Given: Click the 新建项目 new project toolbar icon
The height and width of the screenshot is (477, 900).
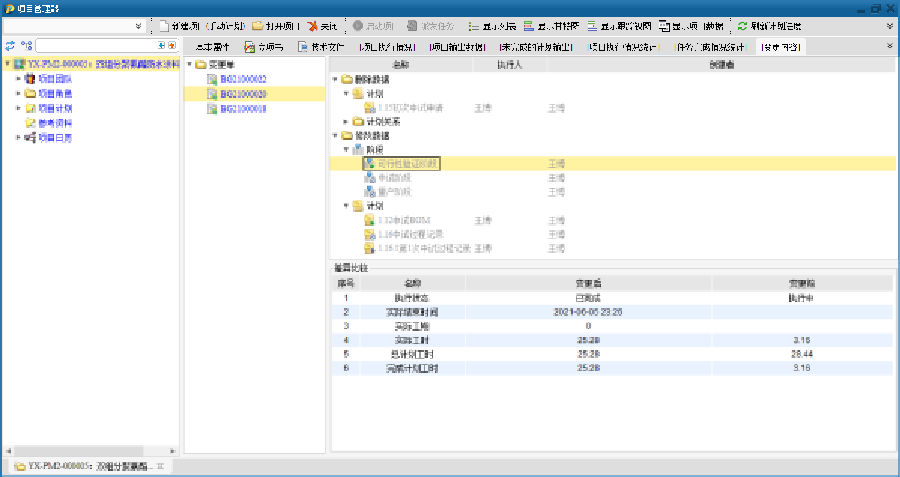Looking at the screenshot, I should tap(166, 25).
